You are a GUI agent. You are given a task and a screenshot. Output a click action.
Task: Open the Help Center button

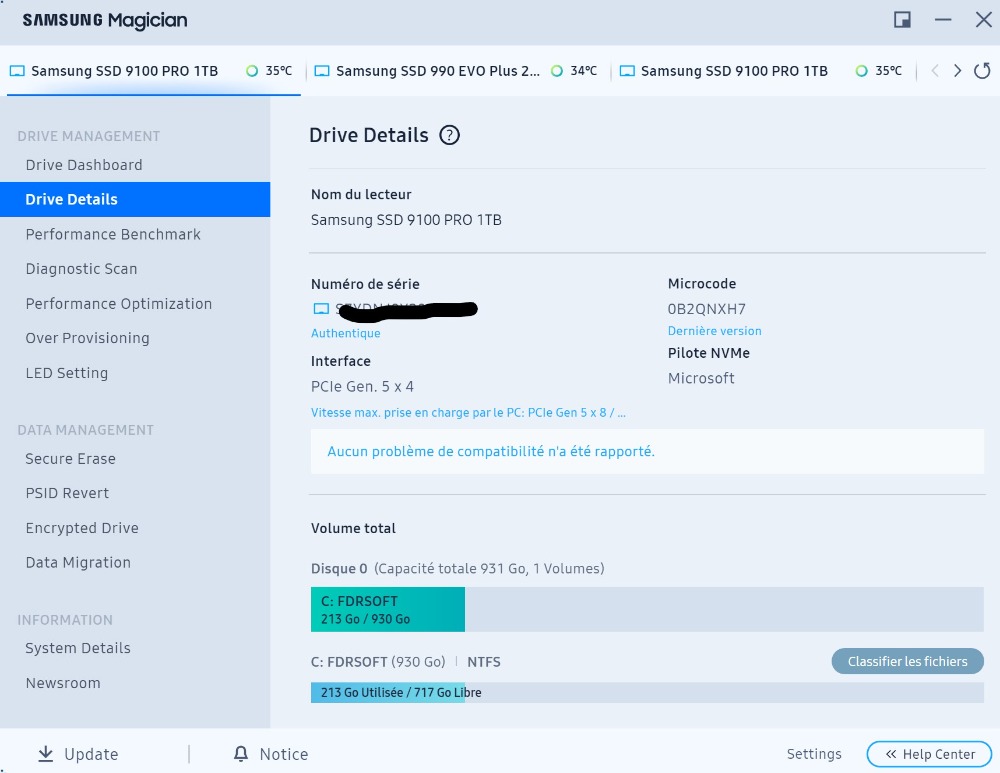(x=929, y=754)
